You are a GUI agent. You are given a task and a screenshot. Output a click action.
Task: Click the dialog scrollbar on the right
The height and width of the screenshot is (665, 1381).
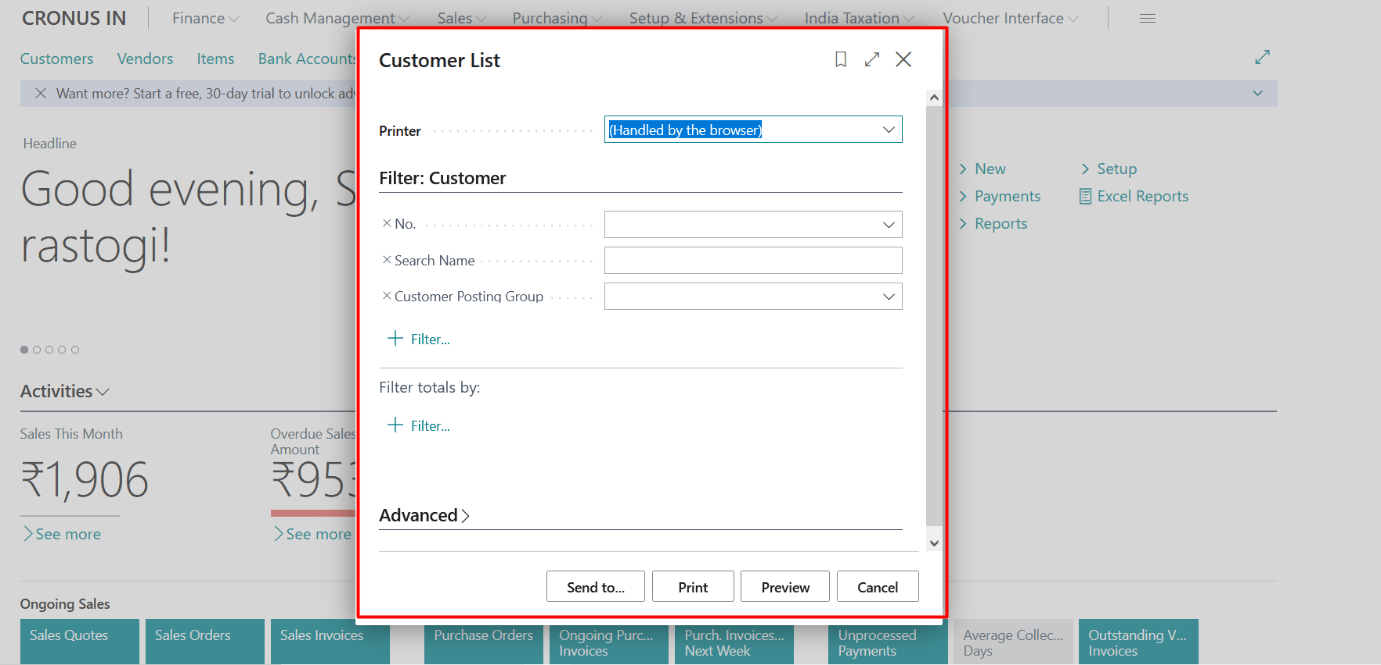click(x=933, y=320)
